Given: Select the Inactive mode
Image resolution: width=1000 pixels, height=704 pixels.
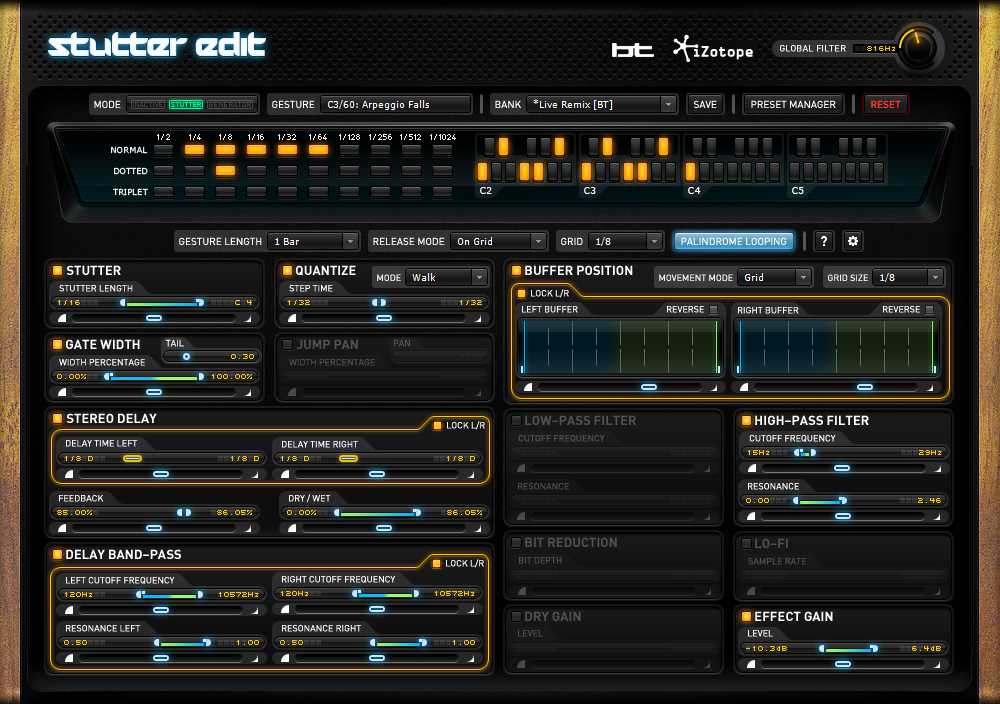Looking at the screenshot, I should tap(147, 104).
